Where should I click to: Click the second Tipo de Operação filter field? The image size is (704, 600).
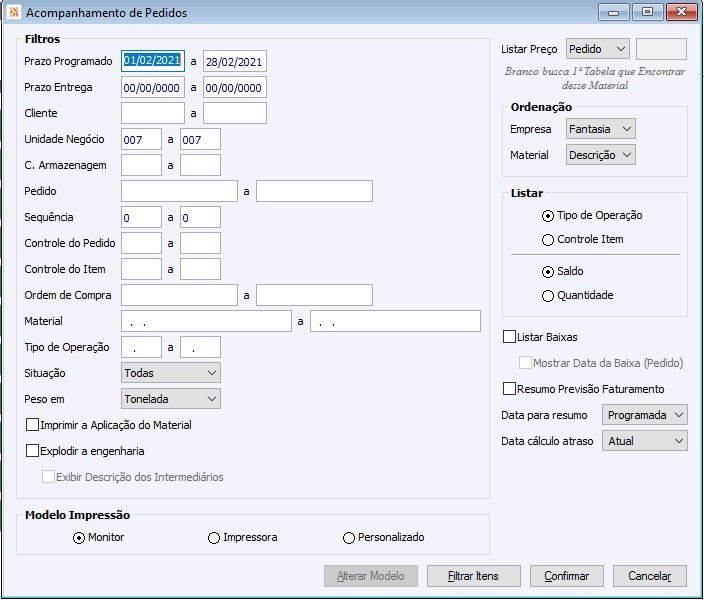(x=200, y=347)
